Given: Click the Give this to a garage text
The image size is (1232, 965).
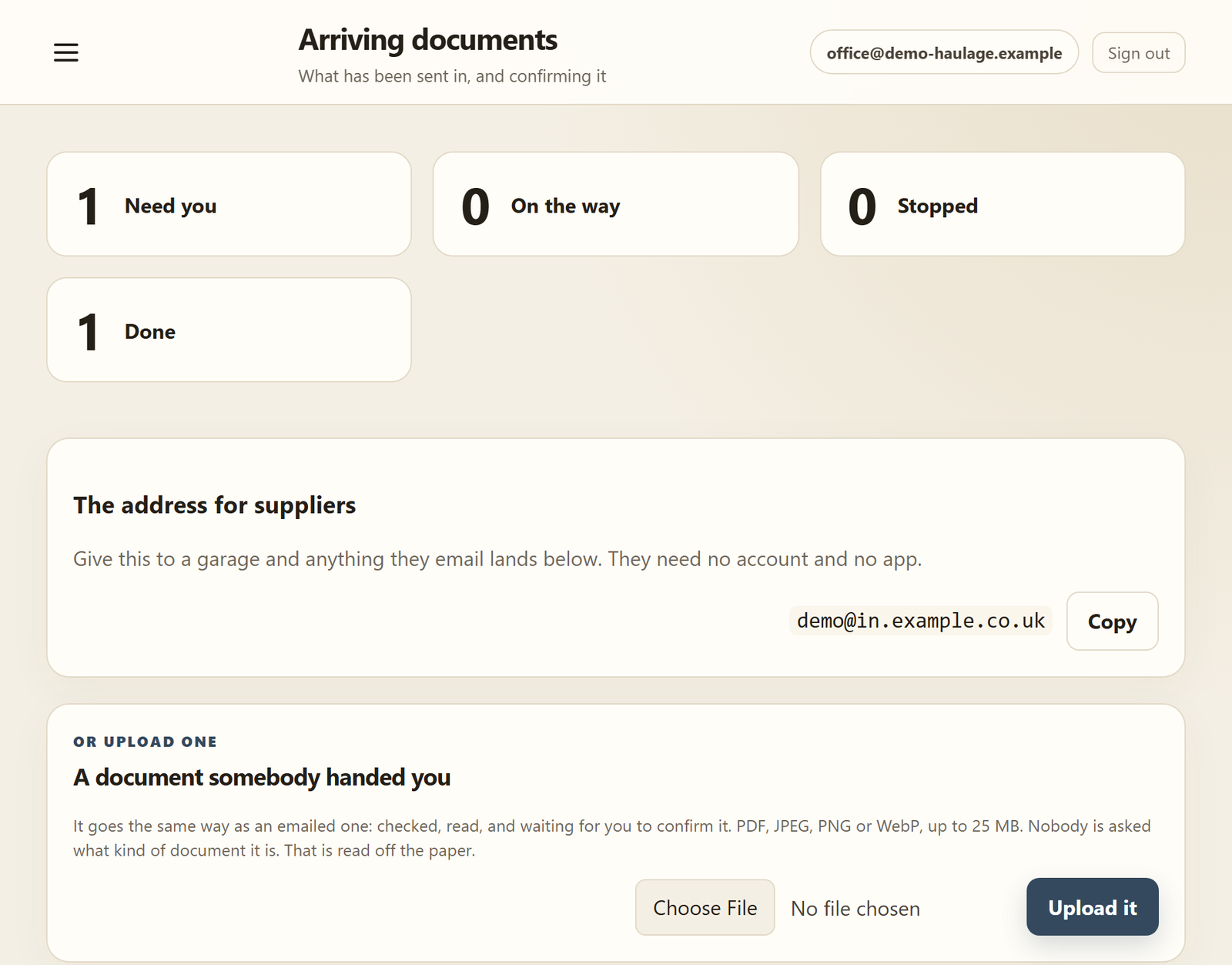Looking at the screenshot, I should (497, 559).
